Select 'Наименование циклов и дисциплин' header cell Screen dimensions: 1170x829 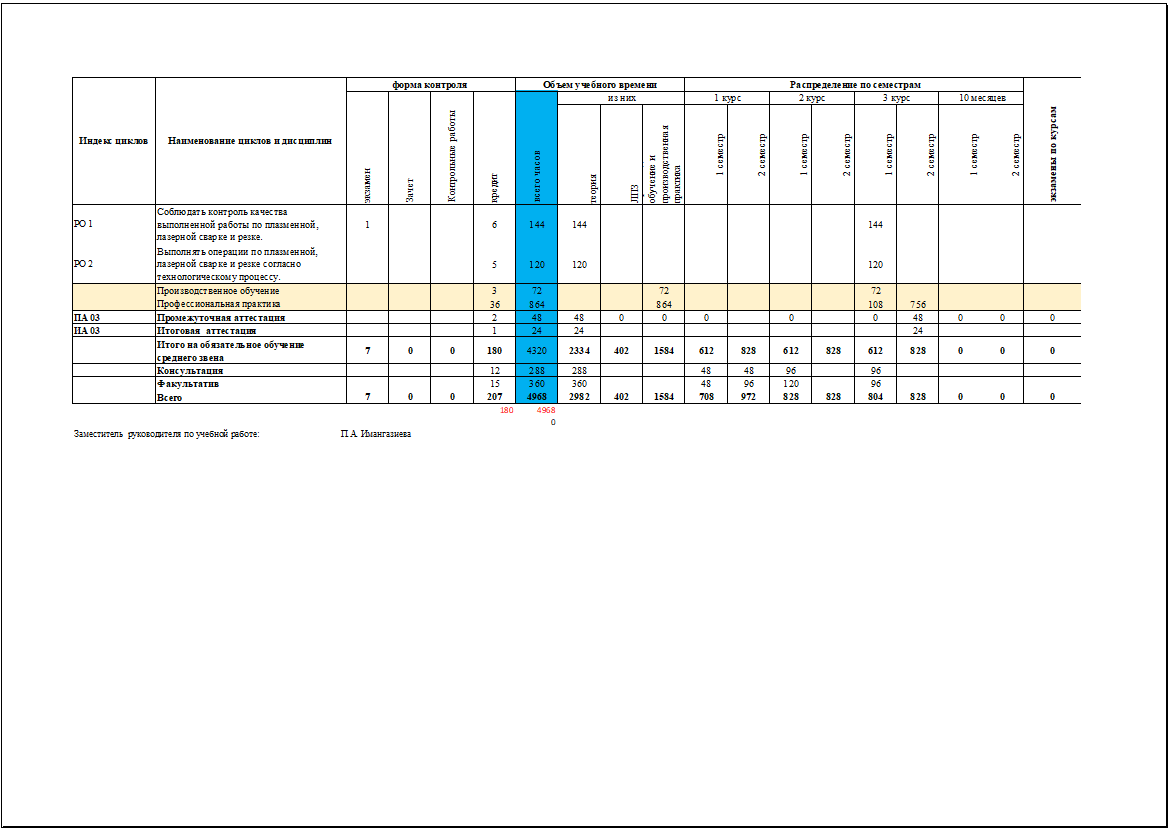[x=250, y=141]
